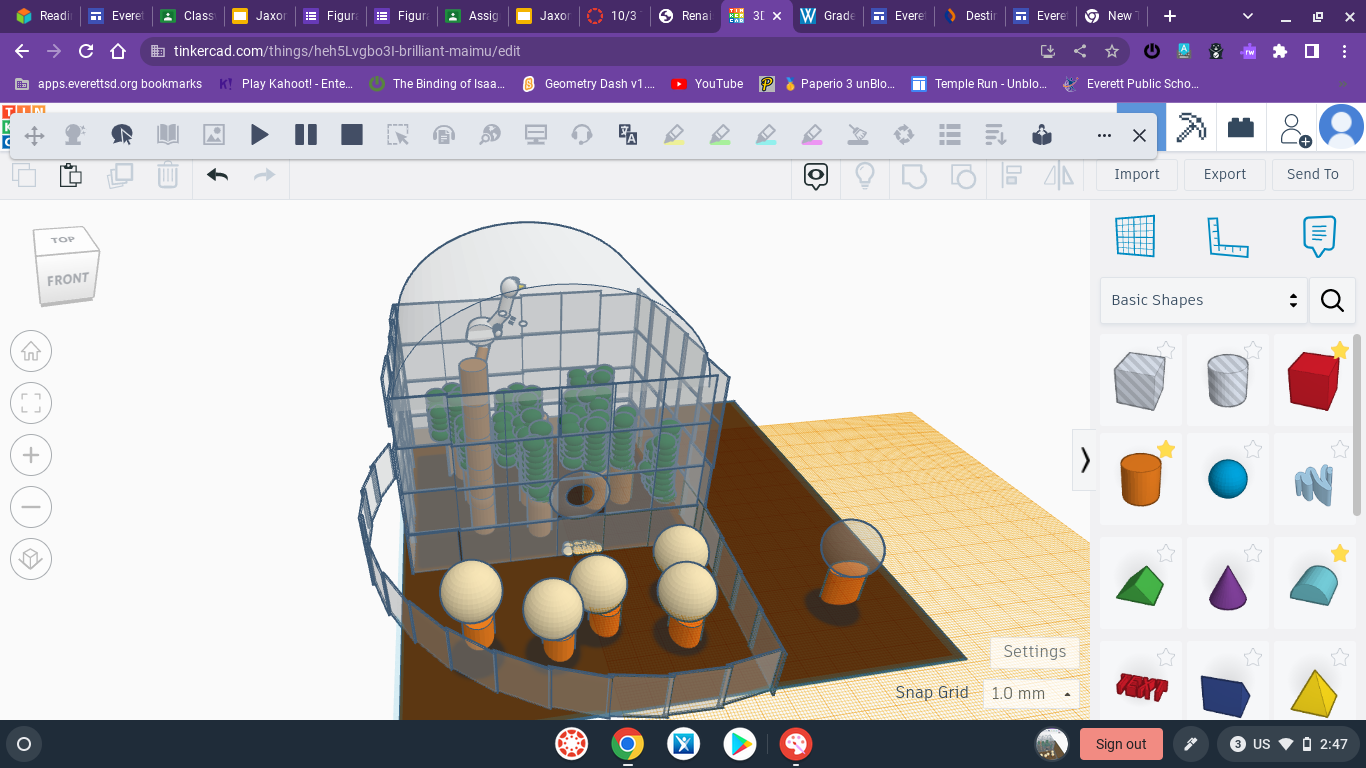Toggle visibility of hidden objects with the bulb
Screen dimensions: 1366x768
pyautogui.click(x=864, y=176)
